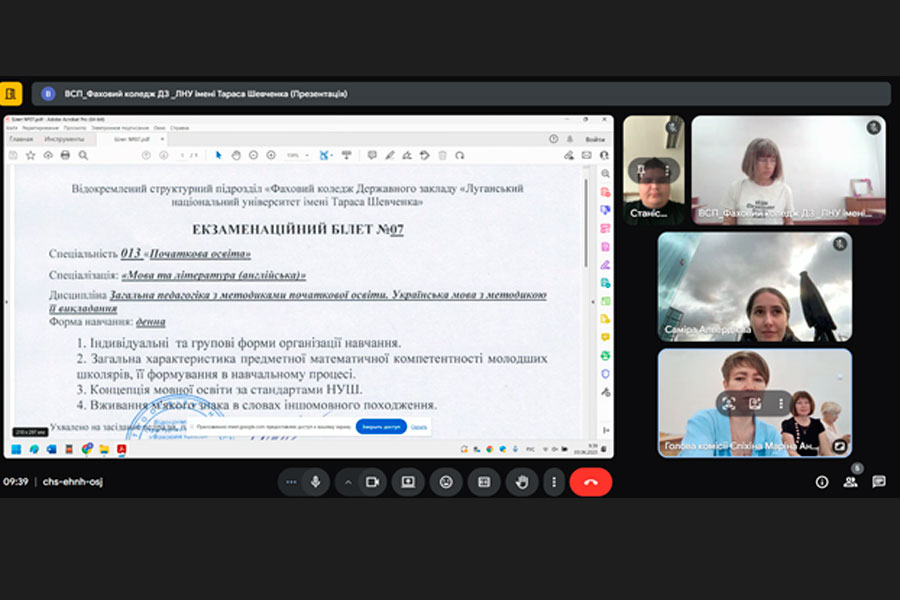
Task: Open the chat messages icon
Action: point(879,482)
